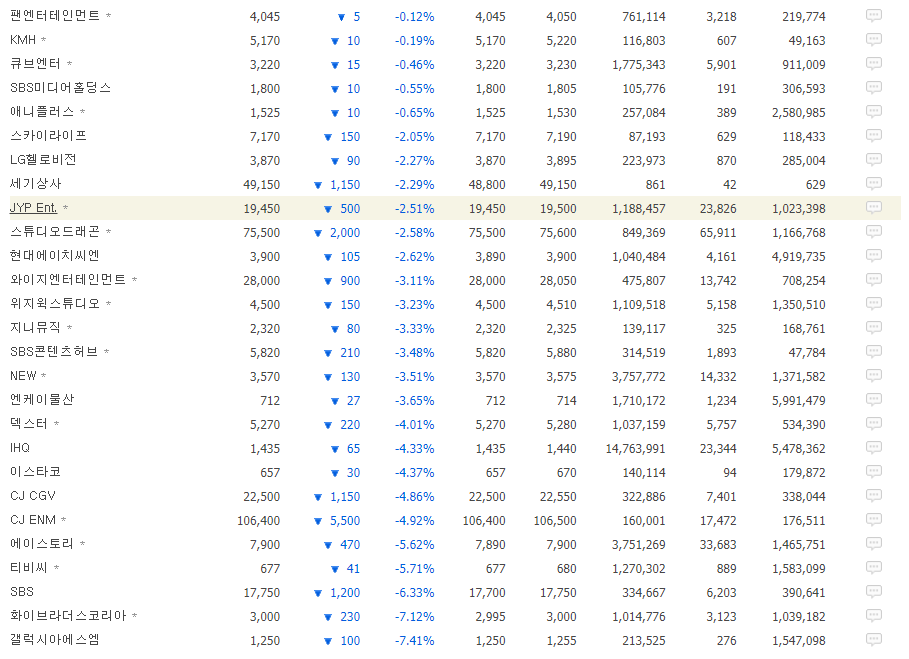The height and width of the screenshot is (659, 909).
Task: Open discussion icon for IHQ row
Action: 874,447
